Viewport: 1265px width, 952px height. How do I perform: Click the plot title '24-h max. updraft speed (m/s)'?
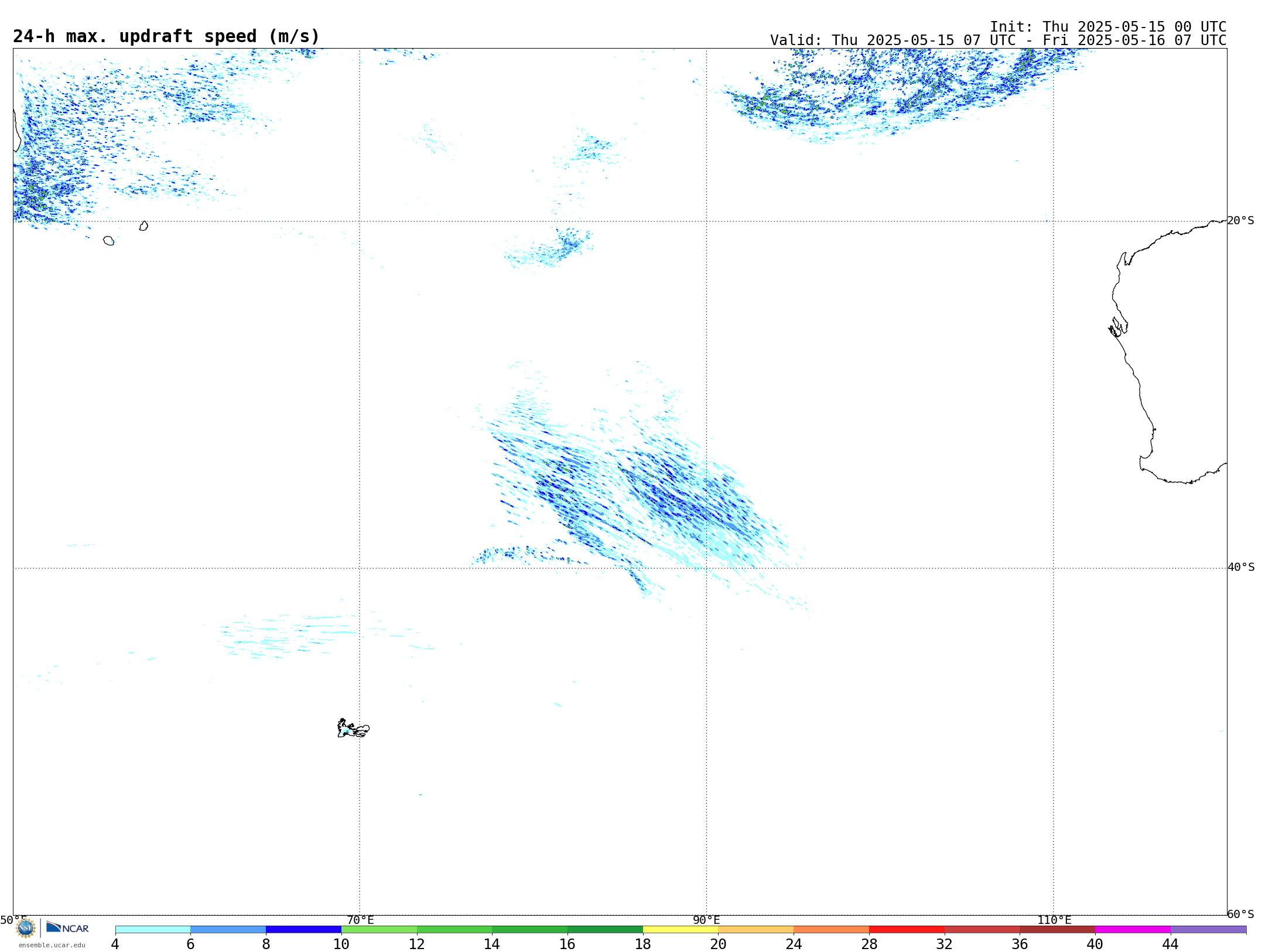coord(166,36)
